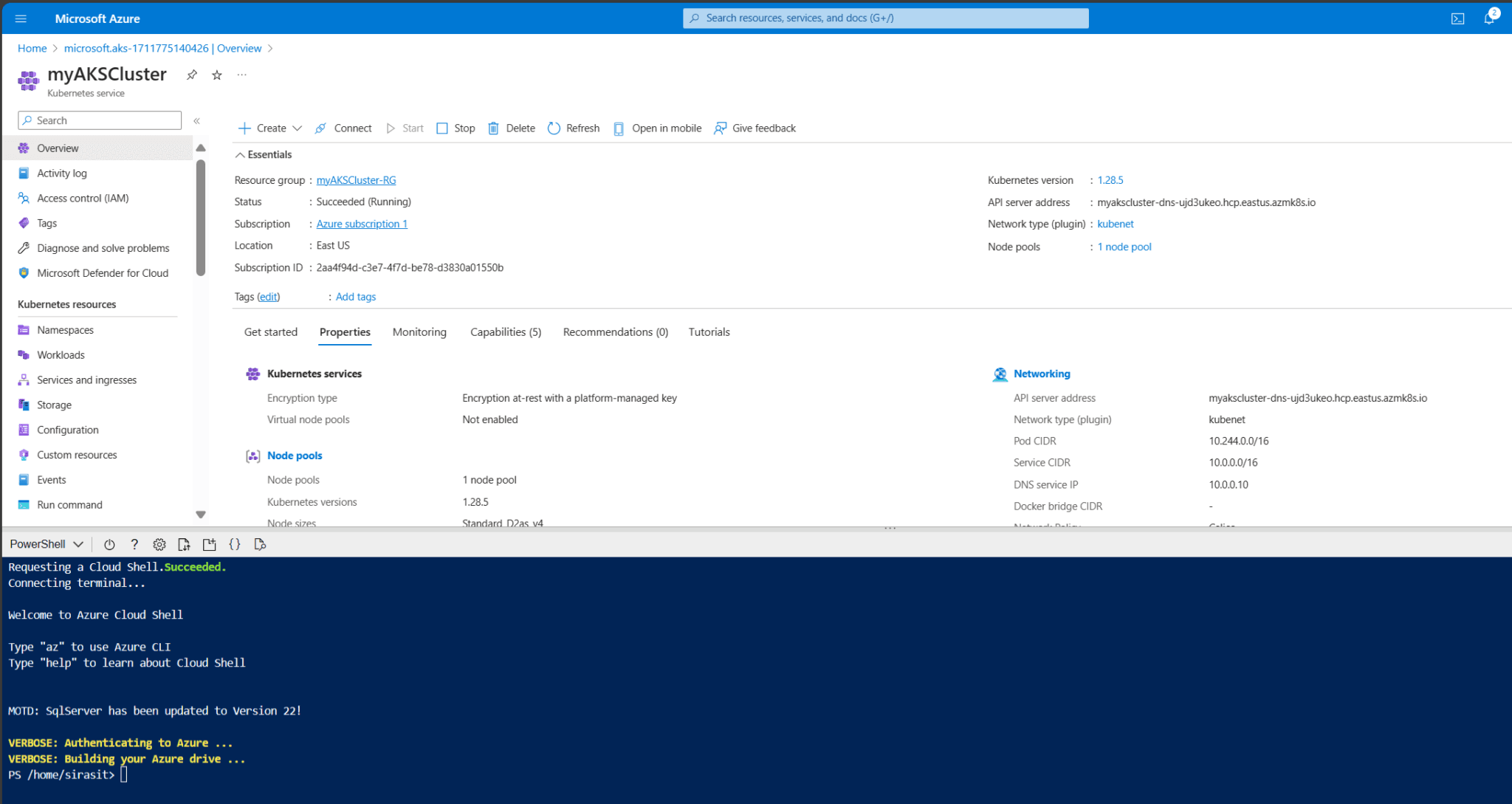Add myAKSCluster to favorites star
The width and height of the screenshot is (1512, 804).
pyautogui.click(x=217, y=75)
